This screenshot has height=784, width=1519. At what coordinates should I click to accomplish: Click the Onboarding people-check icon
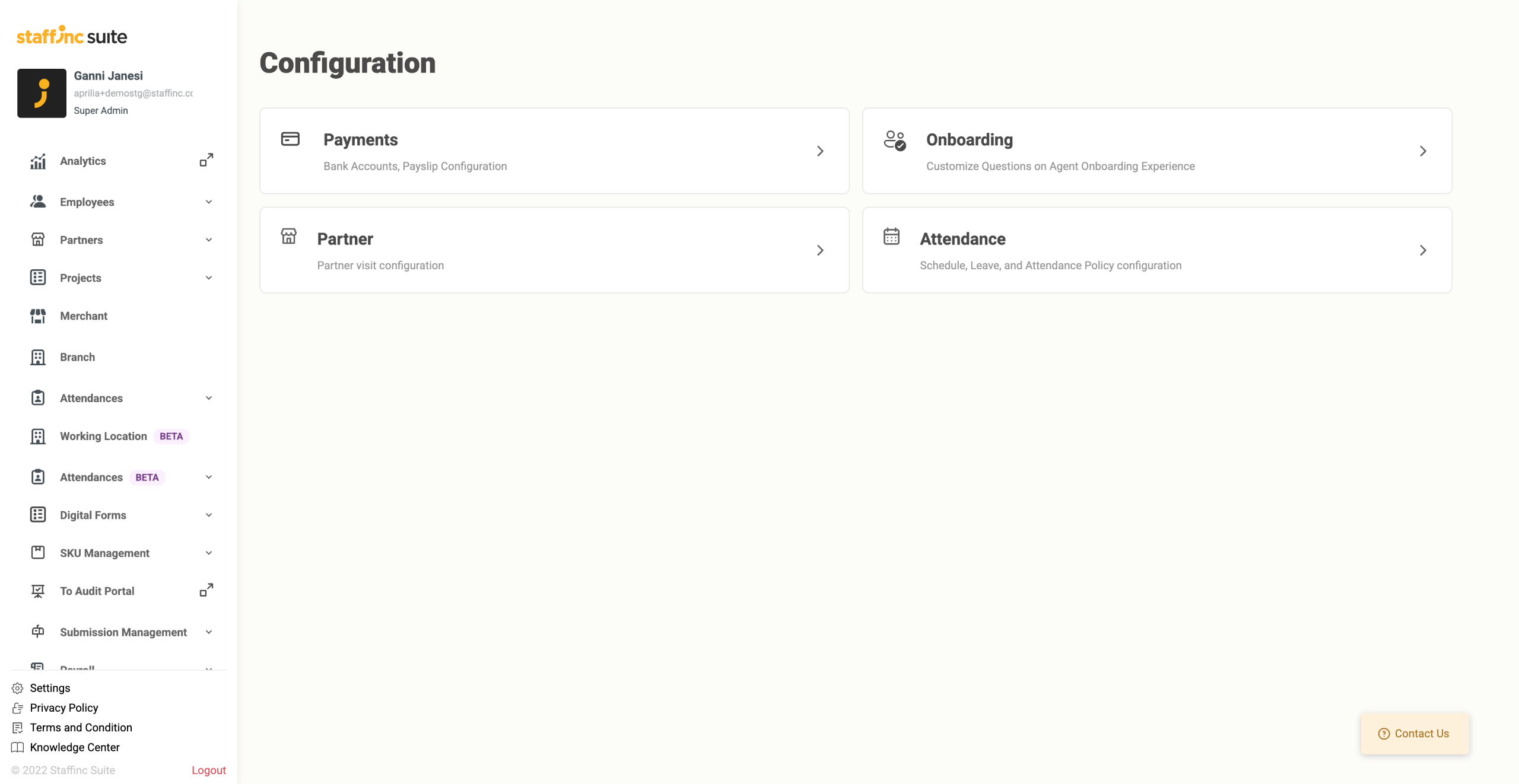point(895,141)
